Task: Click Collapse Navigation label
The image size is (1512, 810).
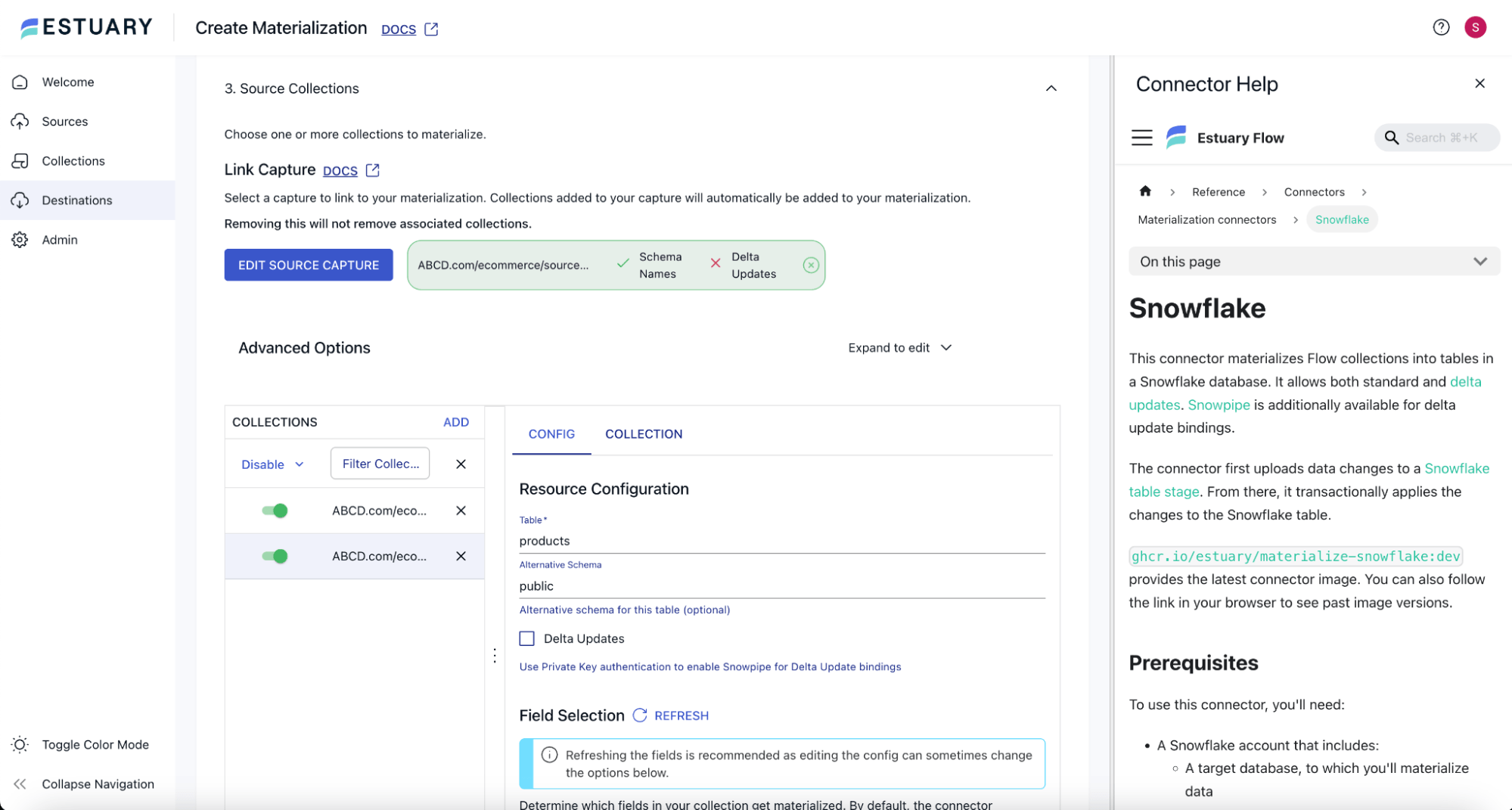Action: pos(98,784)
